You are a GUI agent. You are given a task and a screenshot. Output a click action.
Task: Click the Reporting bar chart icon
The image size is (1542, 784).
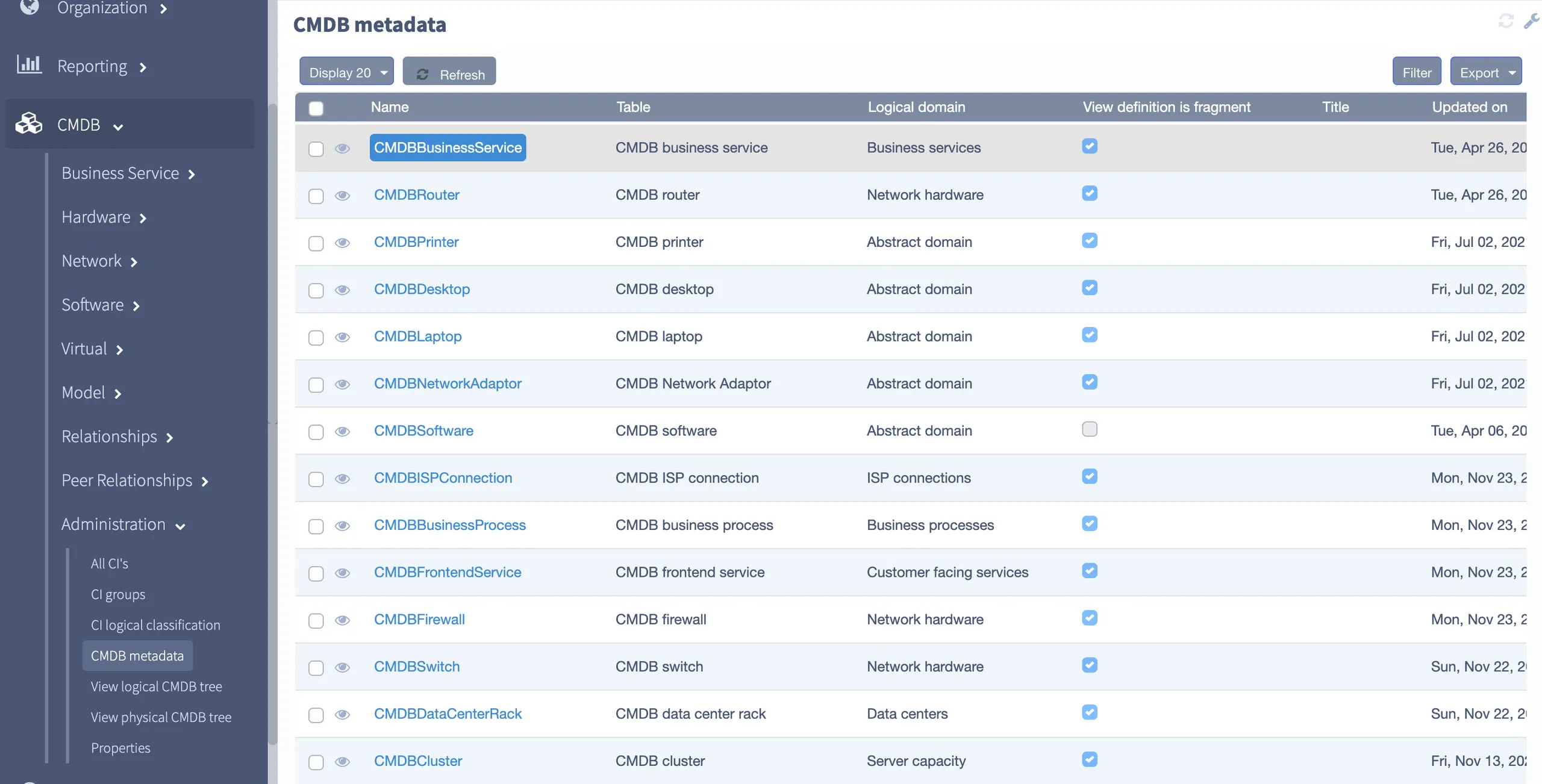(x=29, y=64)
